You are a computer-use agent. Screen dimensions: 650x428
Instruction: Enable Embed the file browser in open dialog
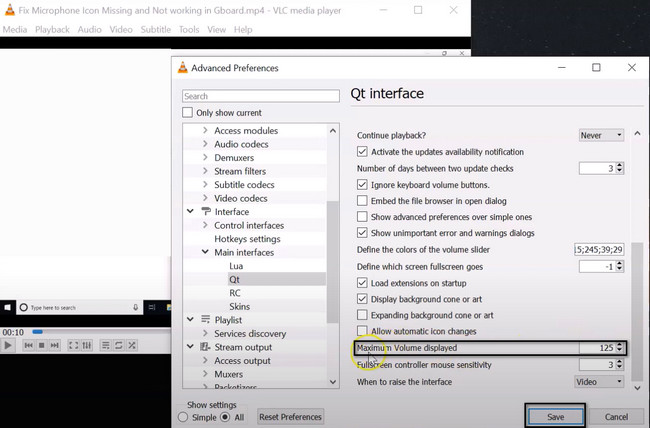(362, 201)
